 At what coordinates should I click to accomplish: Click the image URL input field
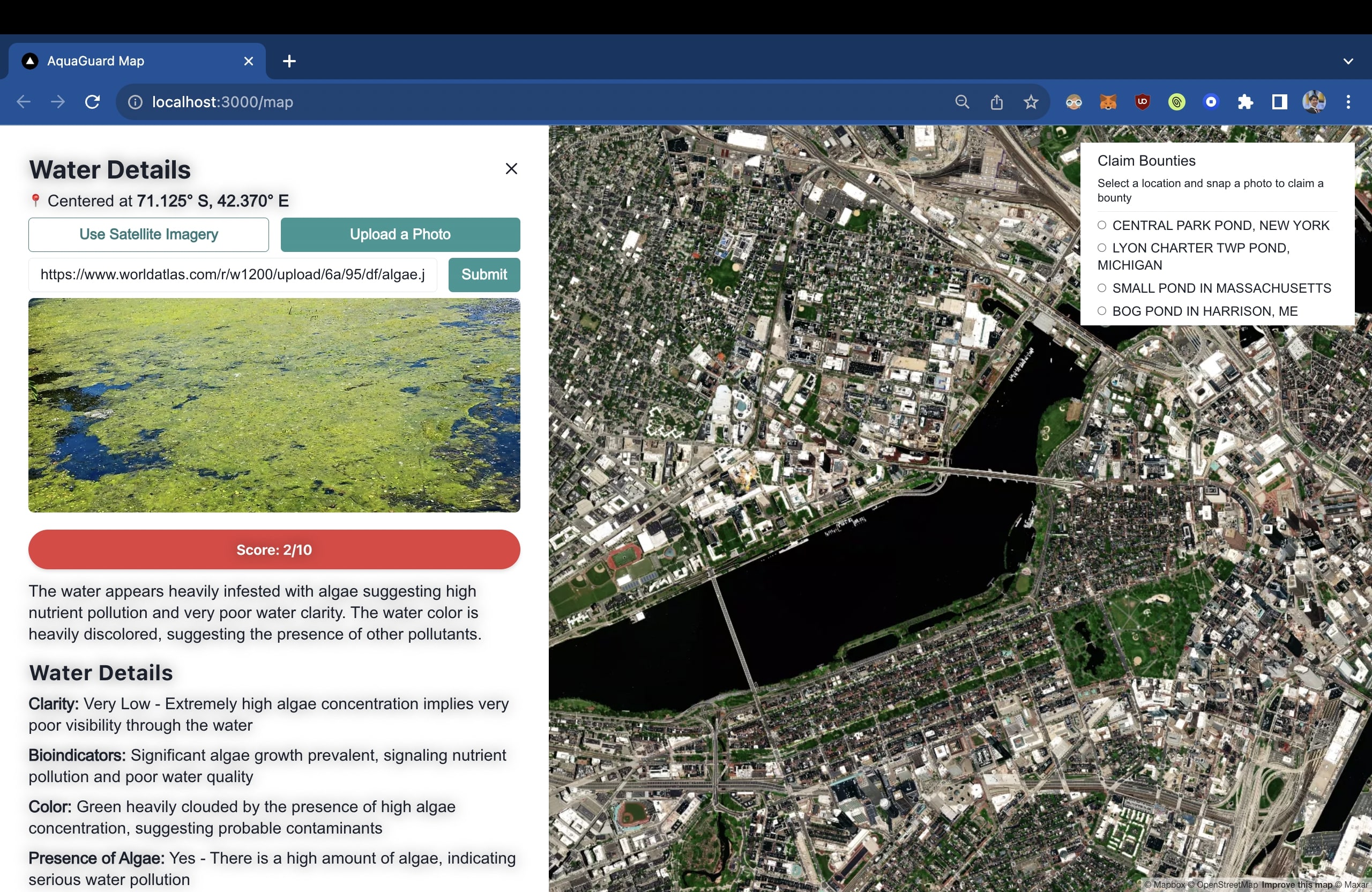[232, 275]
